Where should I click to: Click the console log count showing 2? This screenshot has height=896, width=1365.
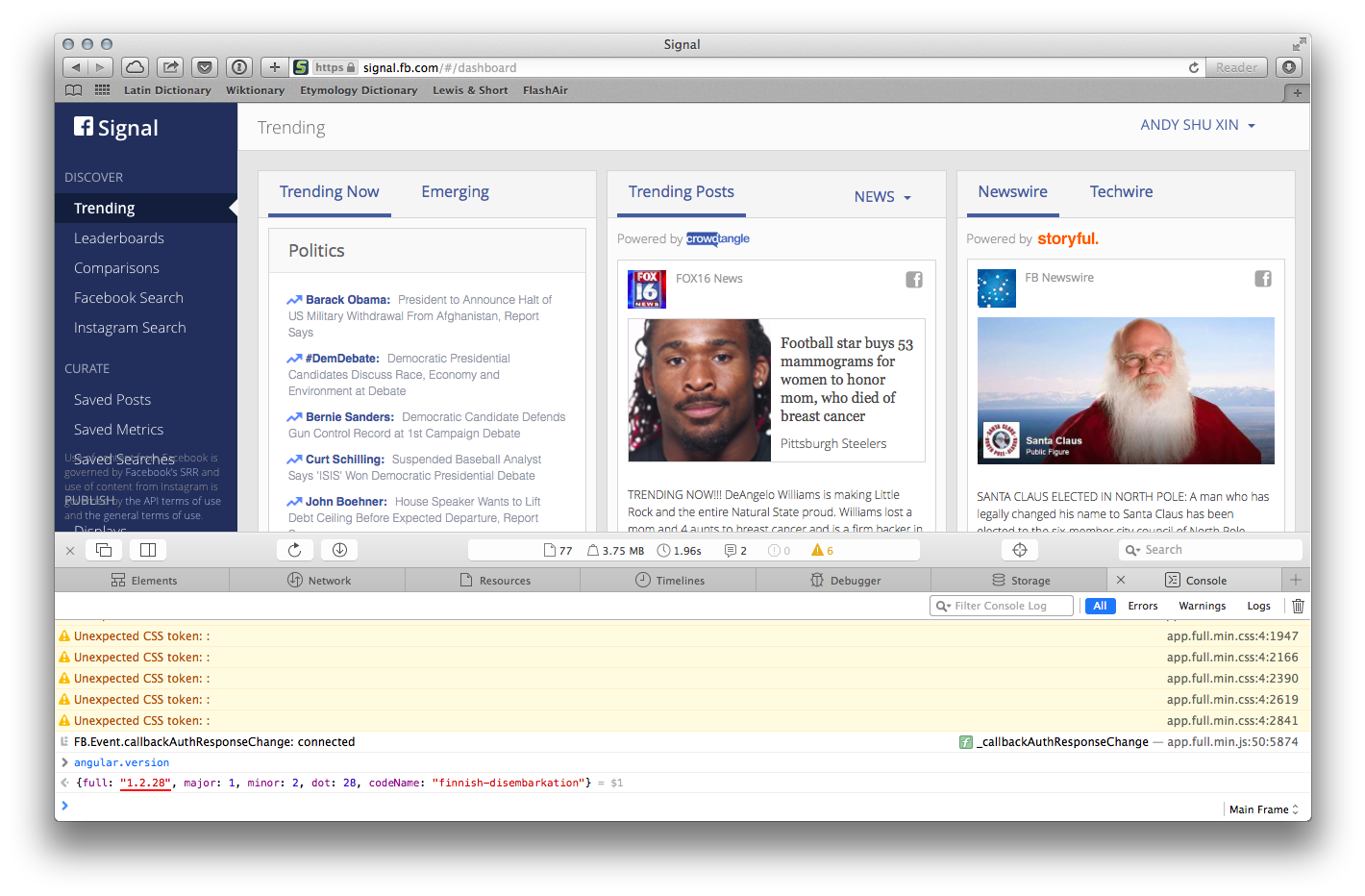tap(735, 551)
